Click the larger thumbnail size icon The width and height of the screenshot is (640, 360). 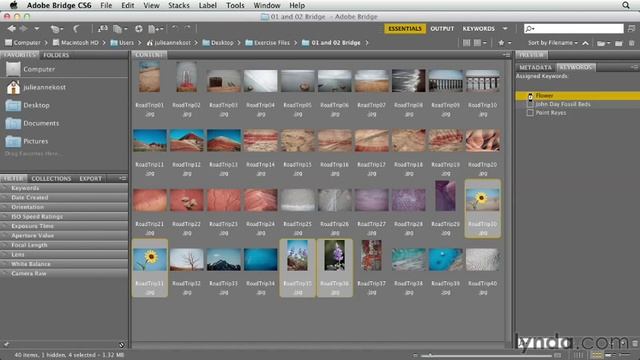(x=558, y=356)
